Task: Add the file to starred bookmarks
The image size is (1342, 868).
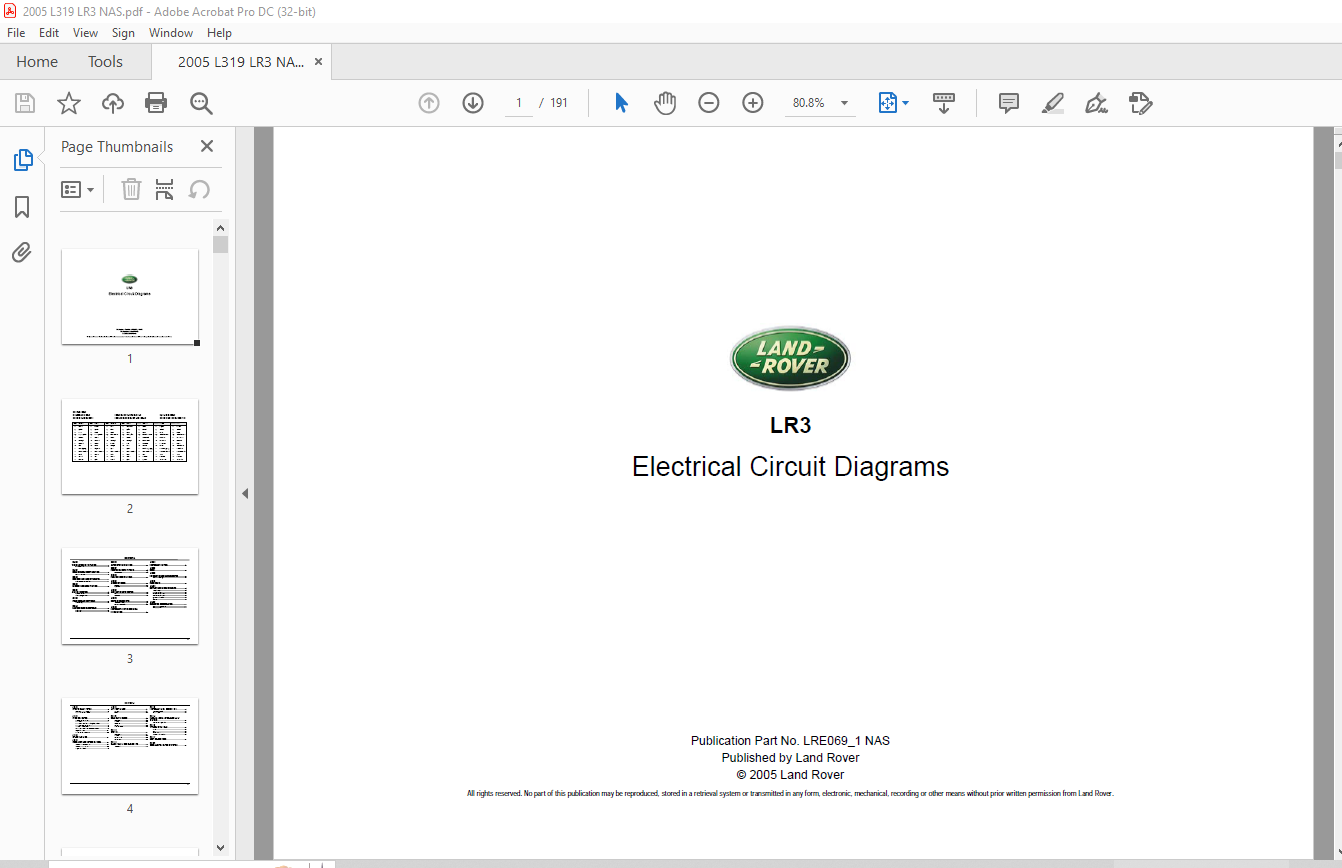Action: point(68,103)
